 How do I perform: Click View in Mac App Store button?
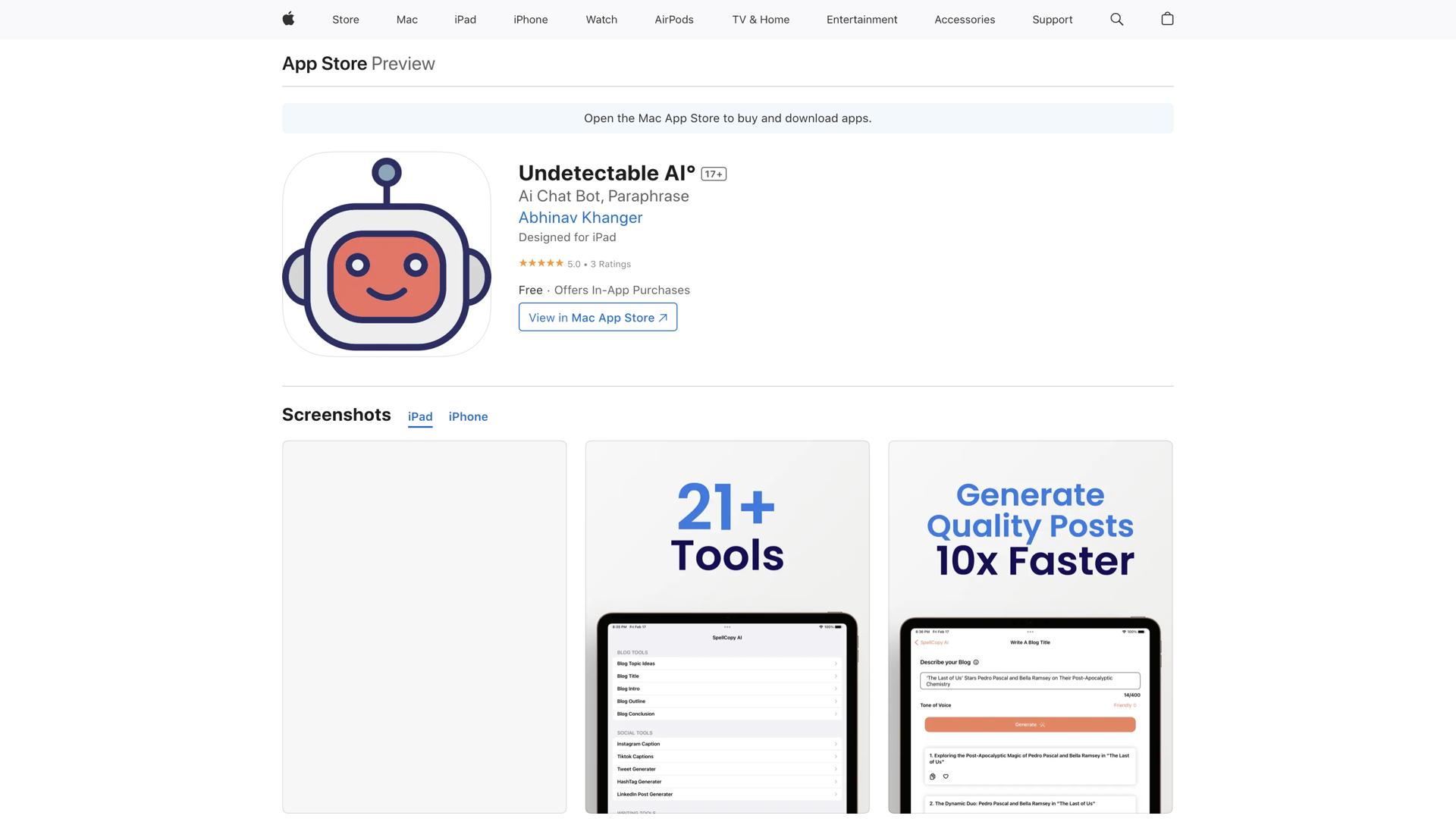[x=598, y=317]
